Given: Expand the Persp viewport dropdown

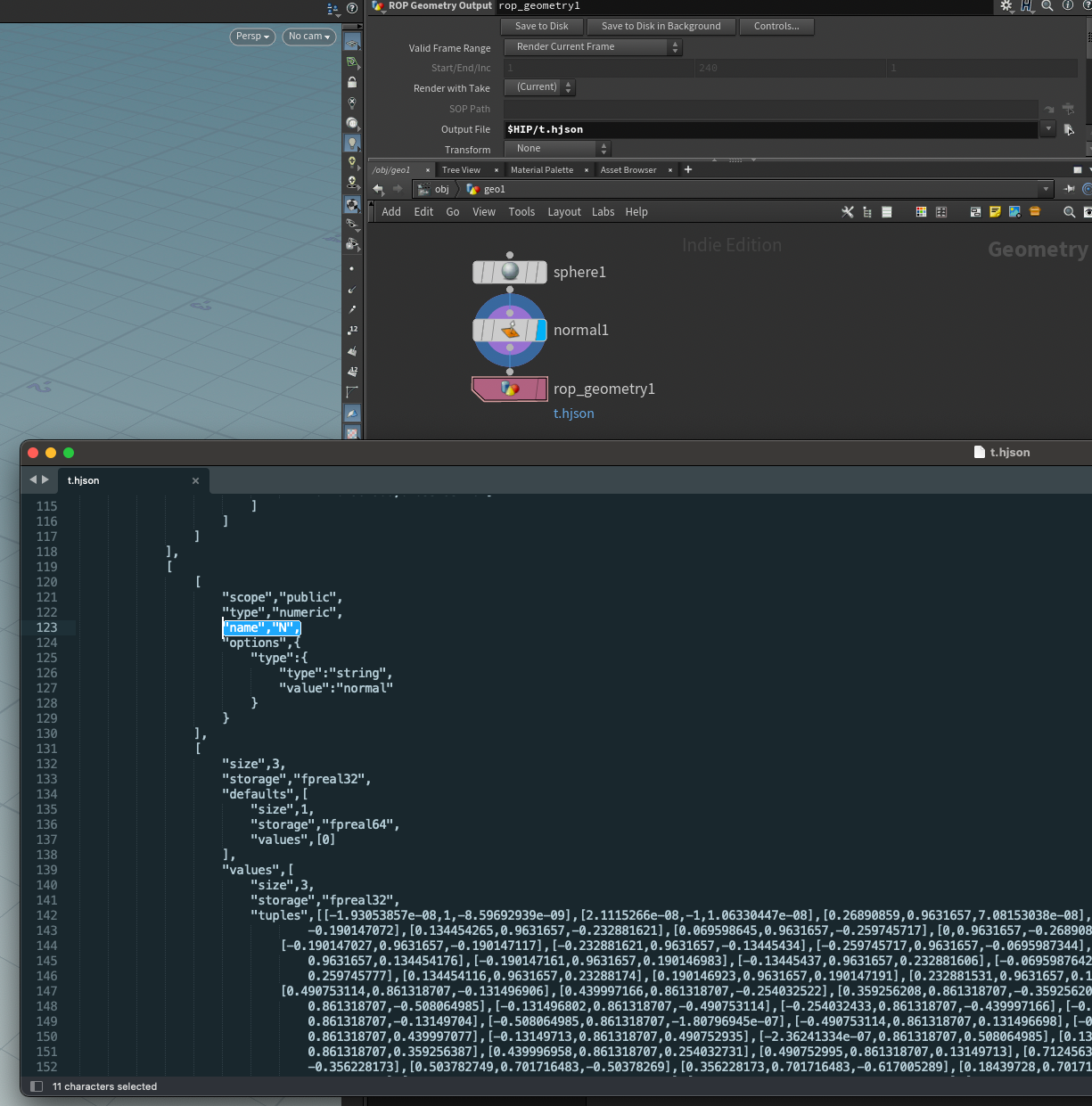Looking at the screenshot, I should [252, 37].
